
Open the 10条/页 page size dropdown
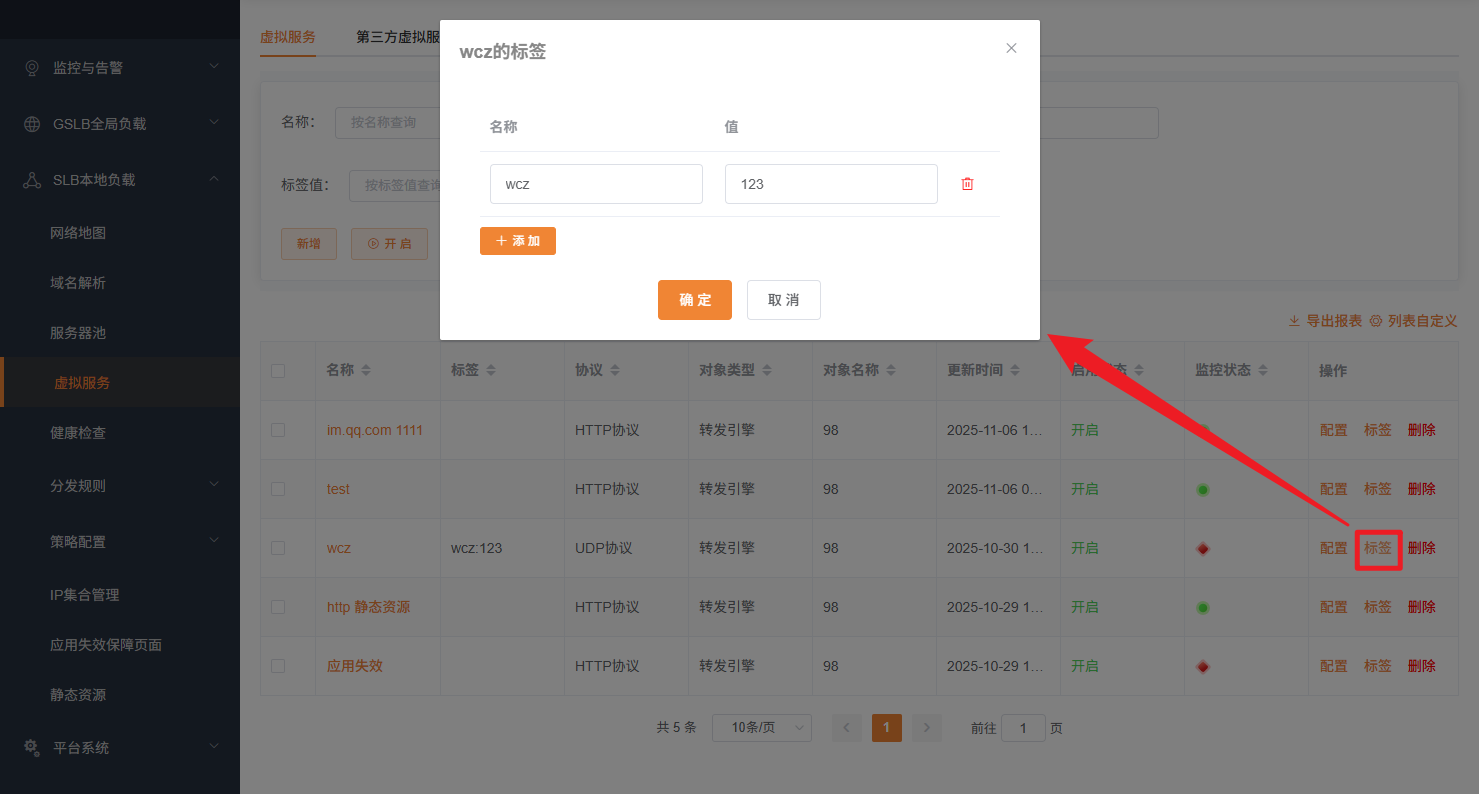pos(761,727)
